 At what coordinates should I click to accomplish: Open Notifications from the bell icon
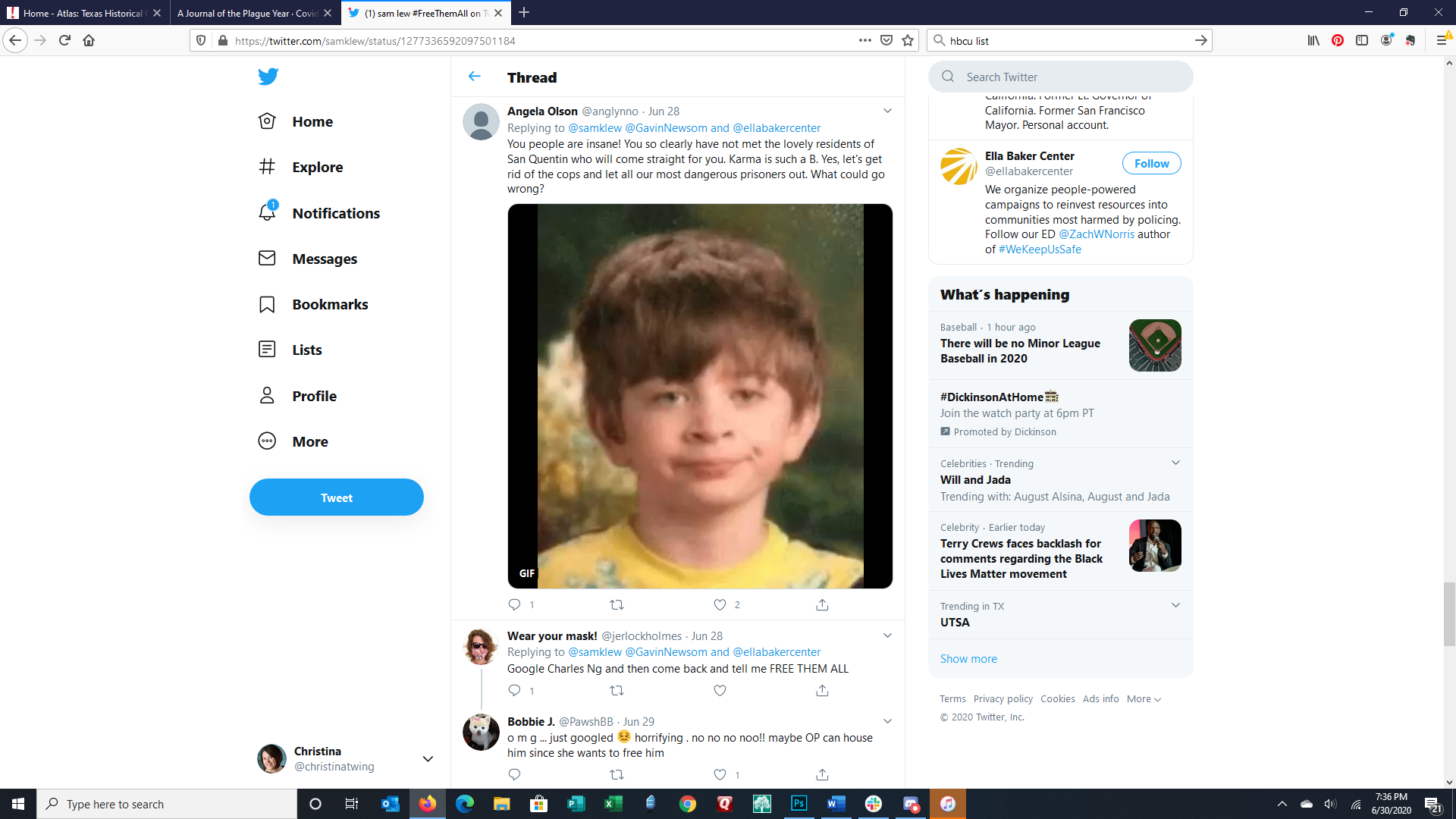pyautogui.click(x=267, y=212)
